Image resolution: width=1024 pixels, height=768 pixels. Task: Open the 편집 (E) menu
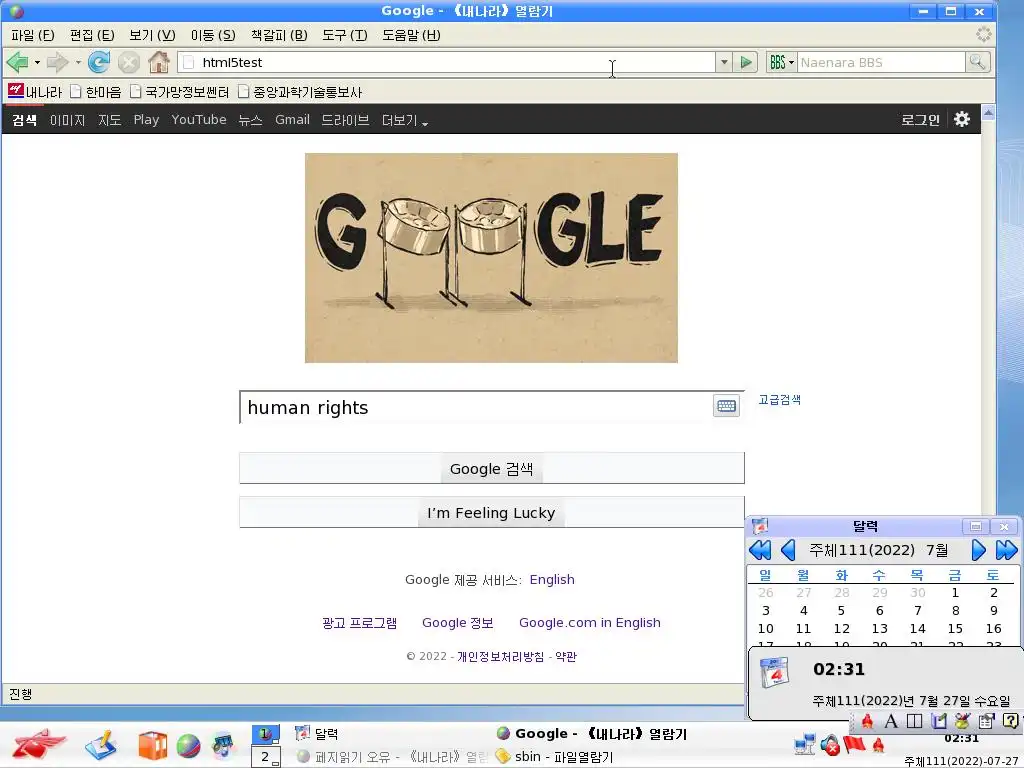tap(92, 35)
